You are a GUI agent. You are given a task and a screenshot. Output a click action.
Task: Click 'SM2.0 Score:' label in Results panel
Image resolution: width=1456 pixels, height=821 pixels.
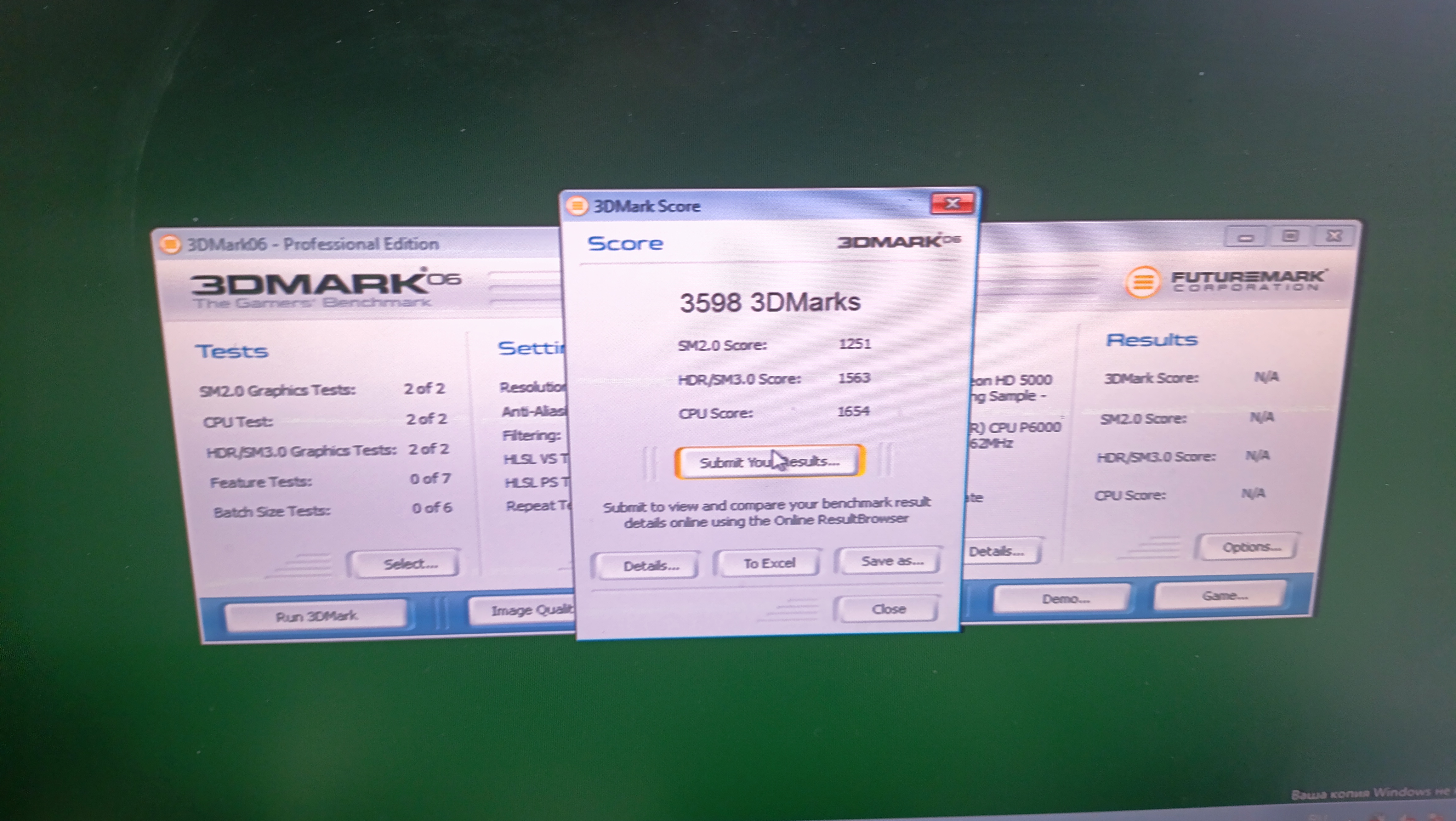pos(1143,419)
